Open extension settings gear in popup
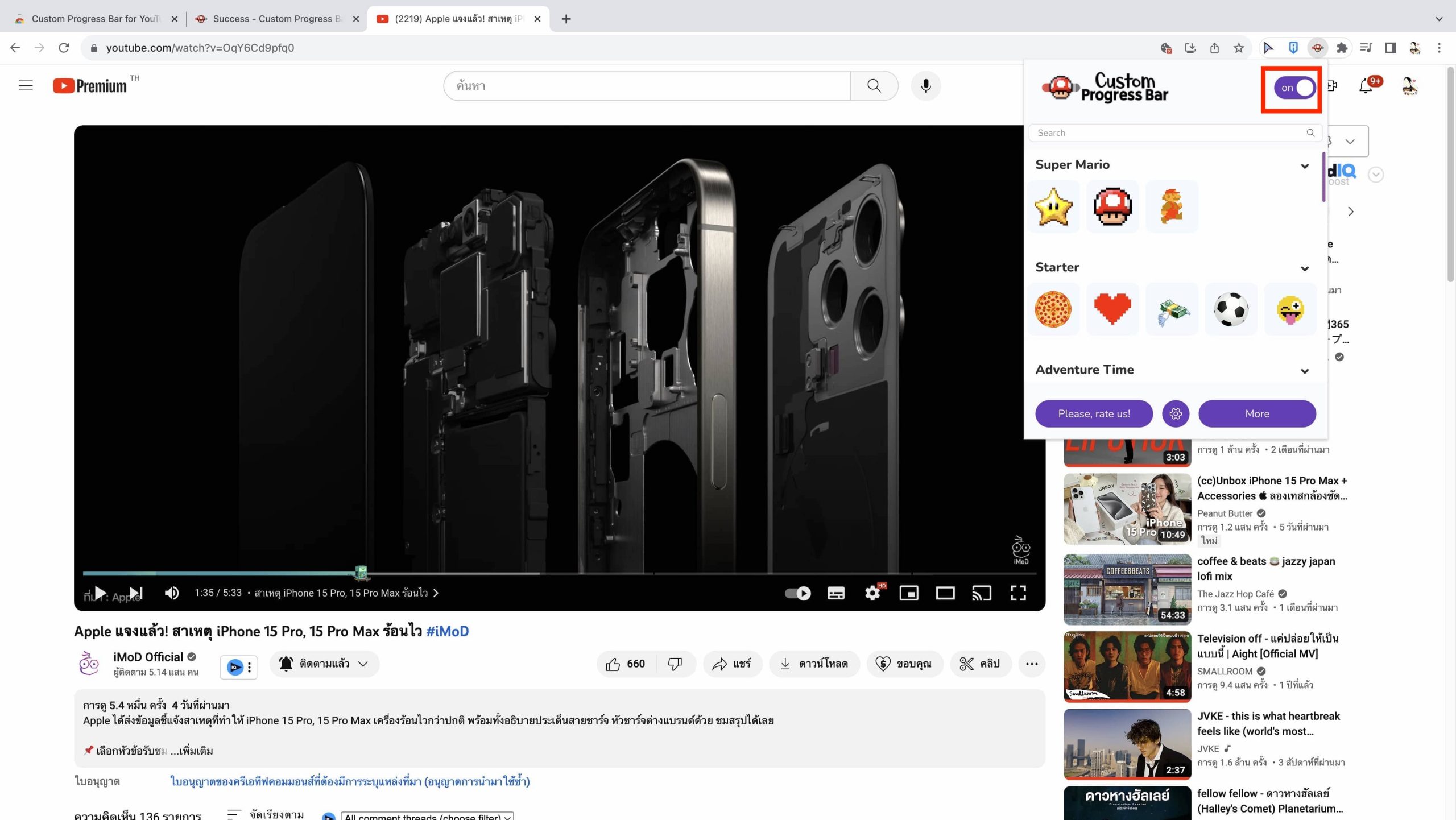 pyautogui.click(x=1176, y=414)
